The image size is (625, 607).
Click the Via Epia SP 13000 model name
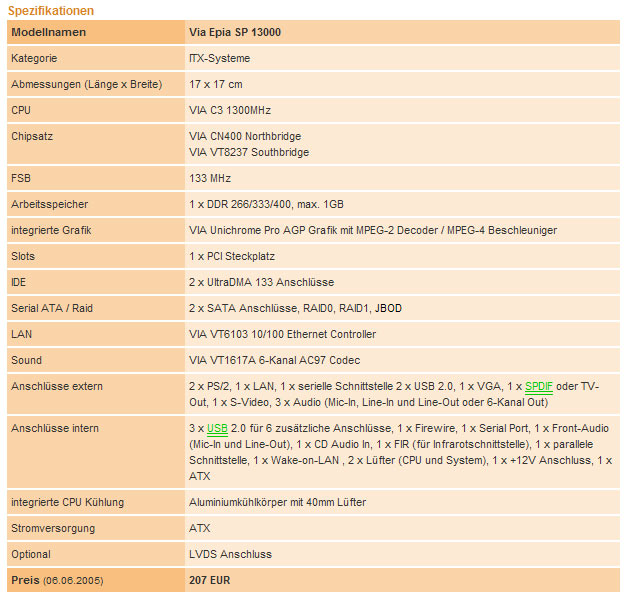click(235, 33)
